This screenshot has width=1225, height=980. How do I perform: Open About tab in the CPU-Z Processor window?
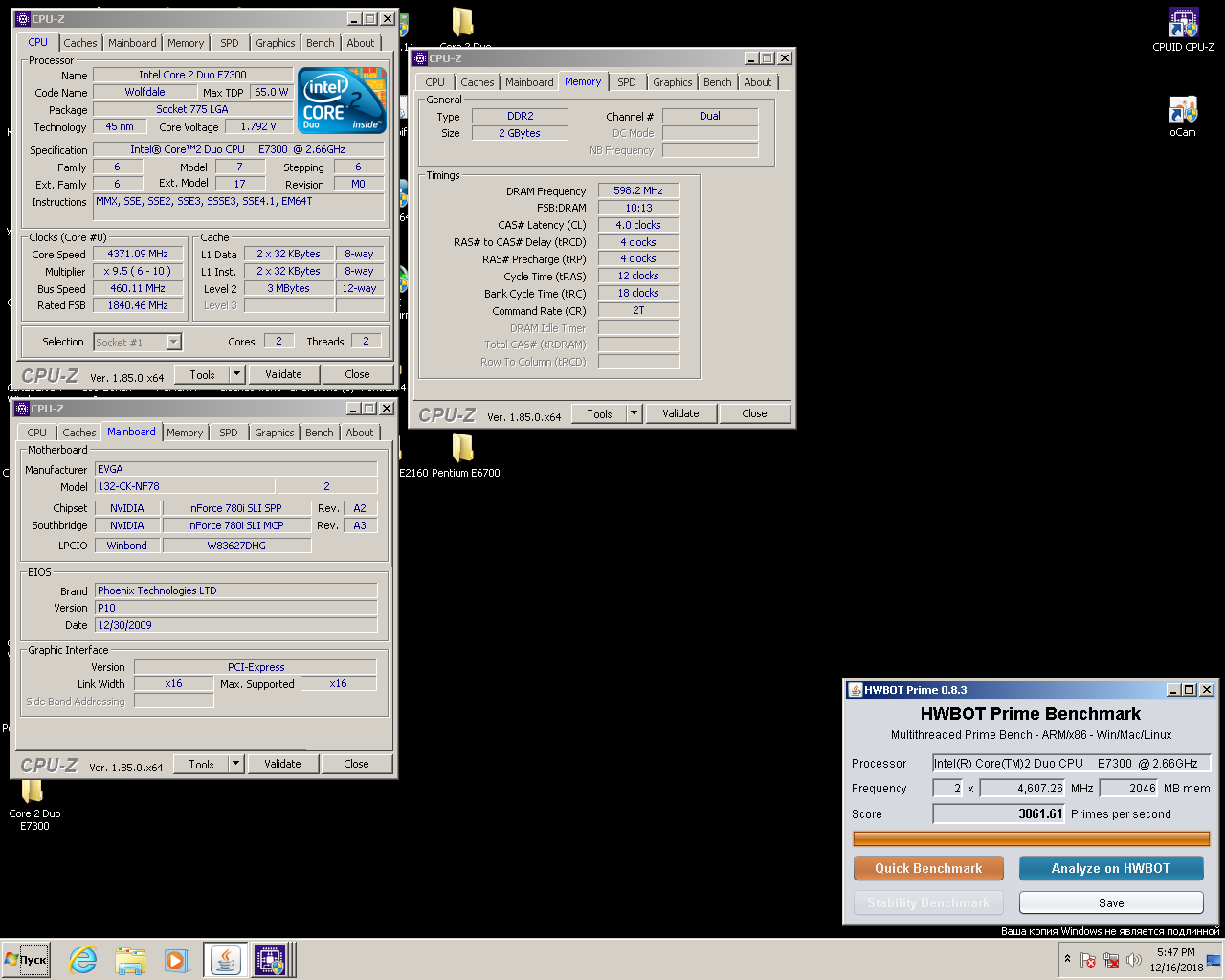[x=361, y=43]
